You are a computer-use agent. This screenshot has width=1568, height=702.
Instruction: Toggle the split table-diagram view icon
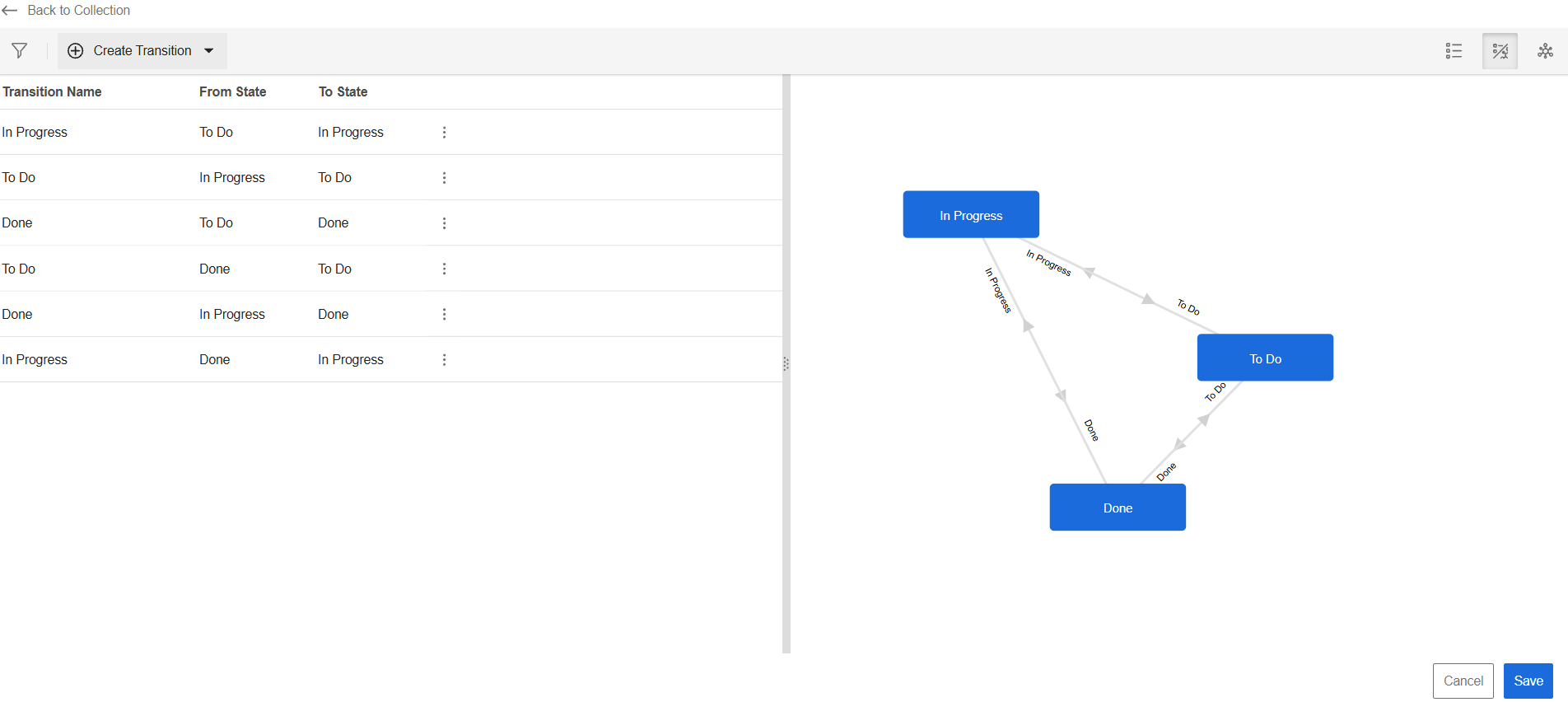(x=1500, y=51)
